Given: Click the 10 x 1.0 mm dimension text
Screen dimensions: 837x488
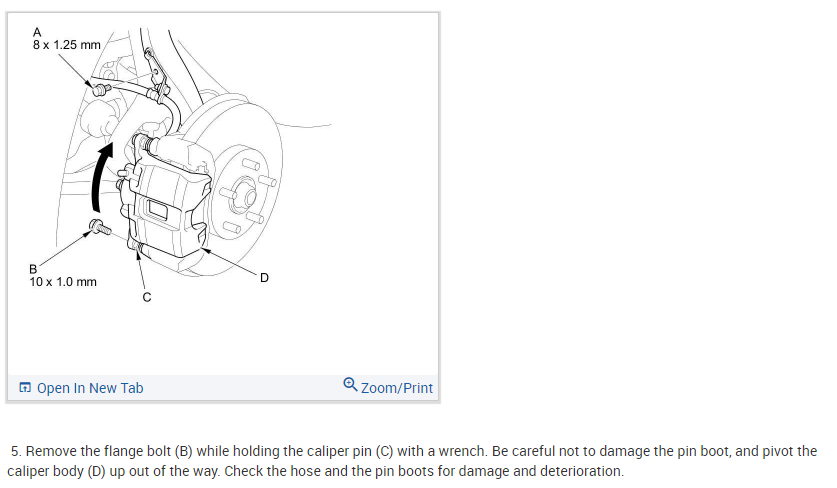Looking at the screenshot, I should (x=63, y=282).
